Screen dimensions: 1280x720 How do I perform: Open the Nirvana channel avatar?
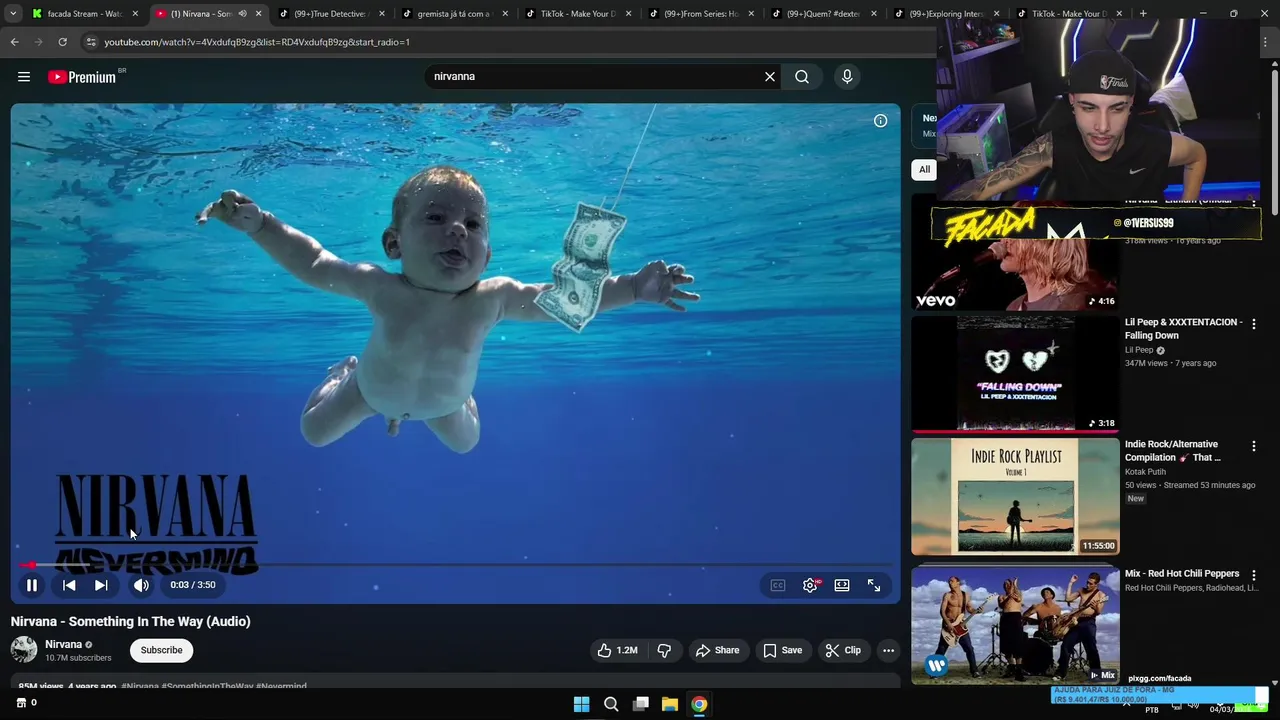click(x=24, y=650)
